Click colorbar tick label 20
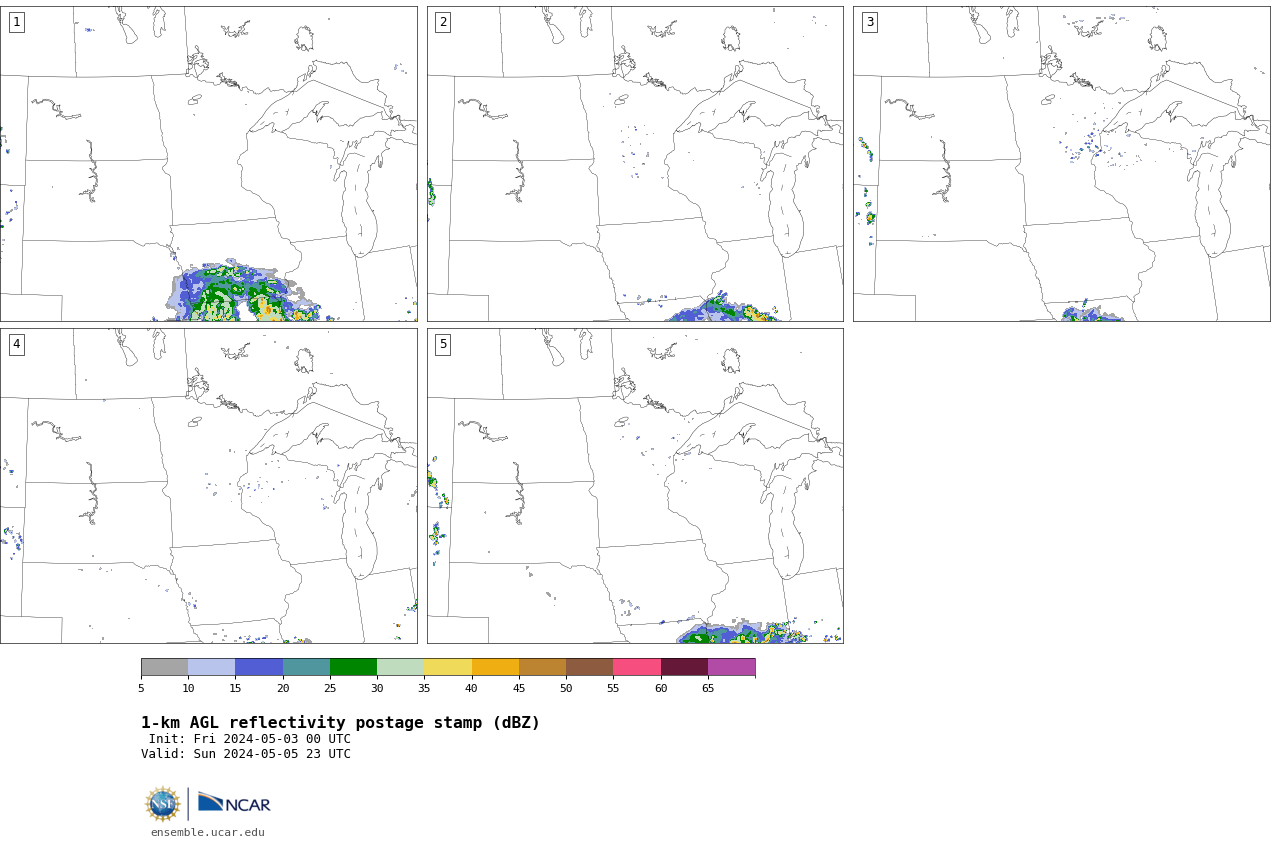This screenshot has height=844, width=1280. point(283,688)
